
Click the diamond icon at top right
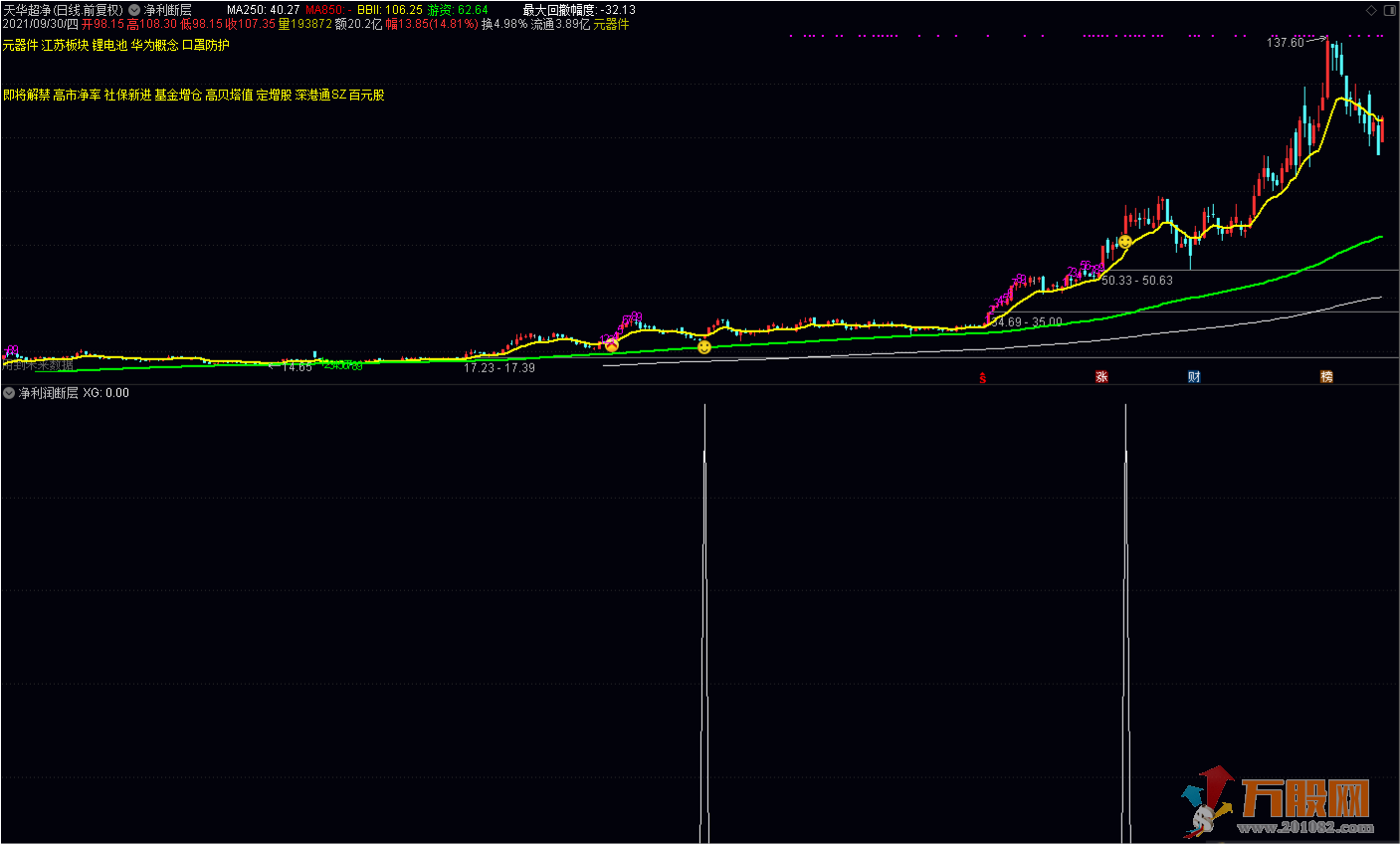pos(1371,10)
